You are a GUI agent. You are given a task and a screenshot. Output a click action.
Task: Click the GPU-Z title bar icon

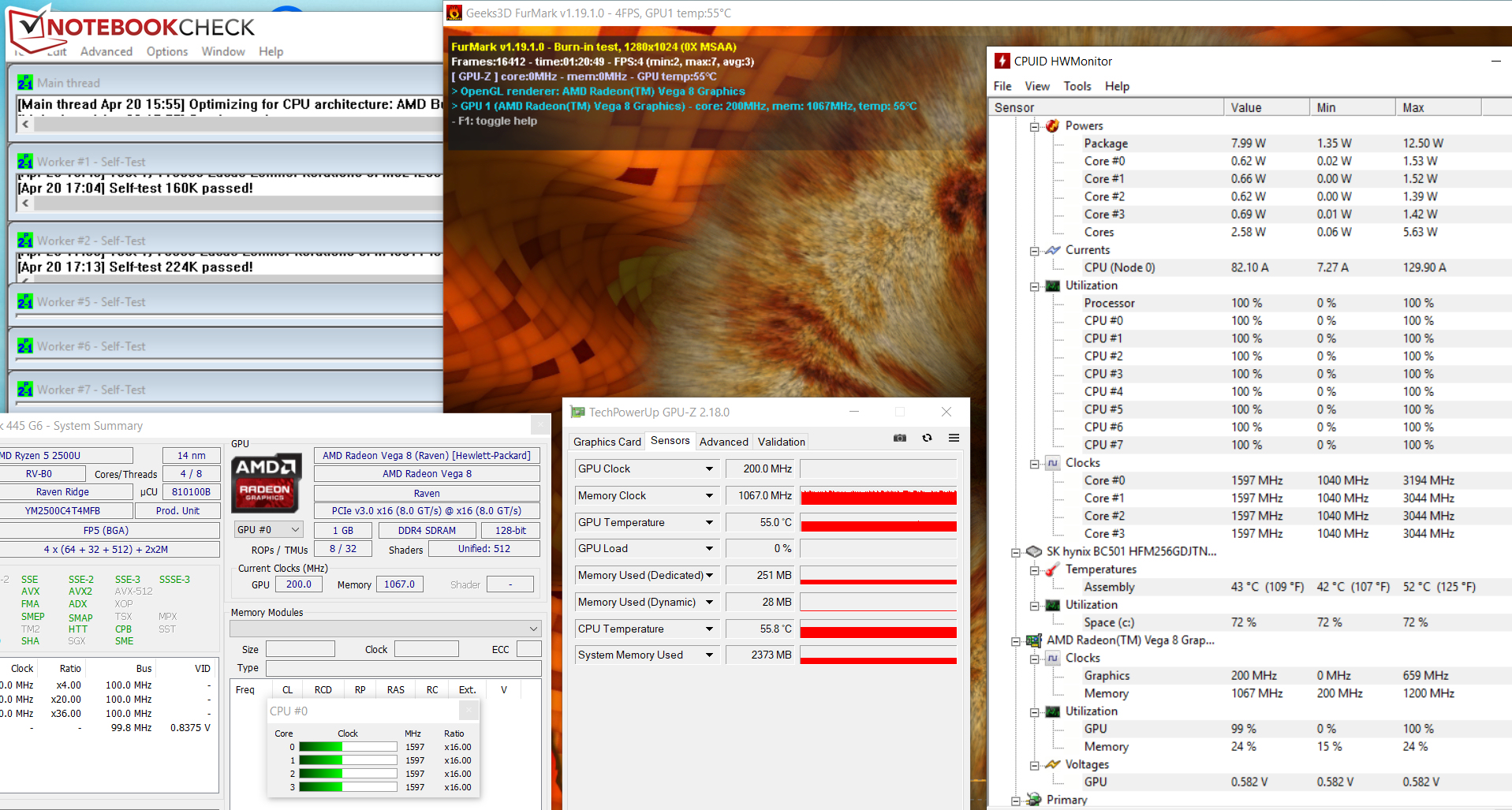[577, 412]
